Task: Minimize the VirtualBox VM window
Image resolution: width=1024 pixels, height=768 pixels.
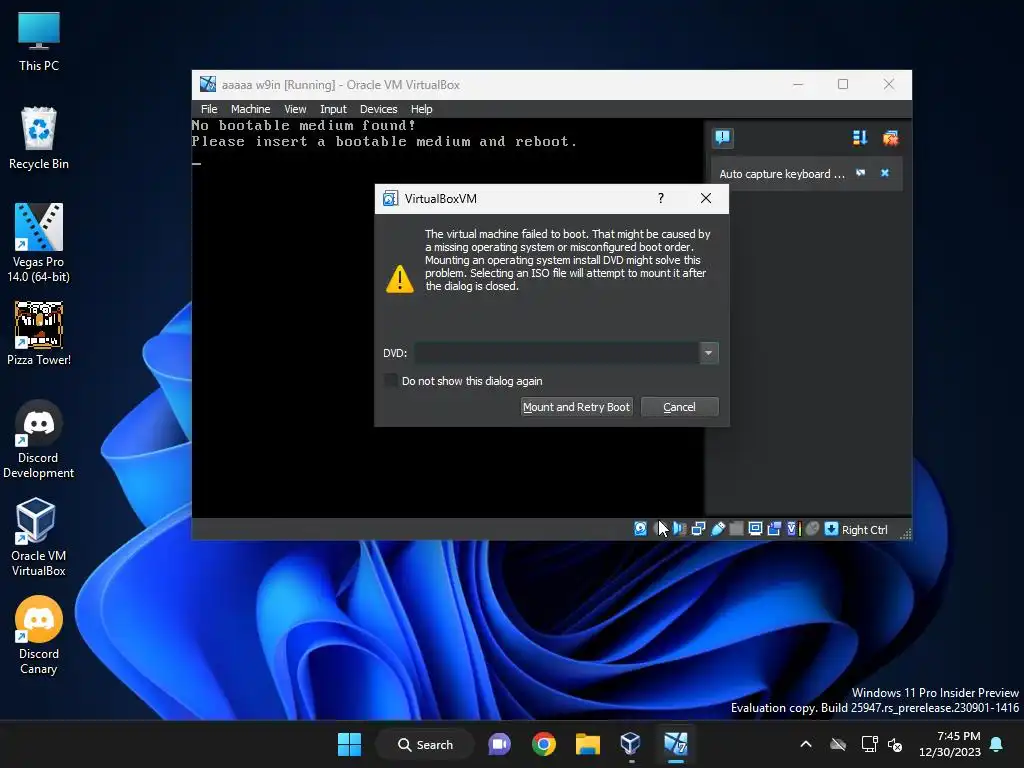Action: click(x=798, y=84)
